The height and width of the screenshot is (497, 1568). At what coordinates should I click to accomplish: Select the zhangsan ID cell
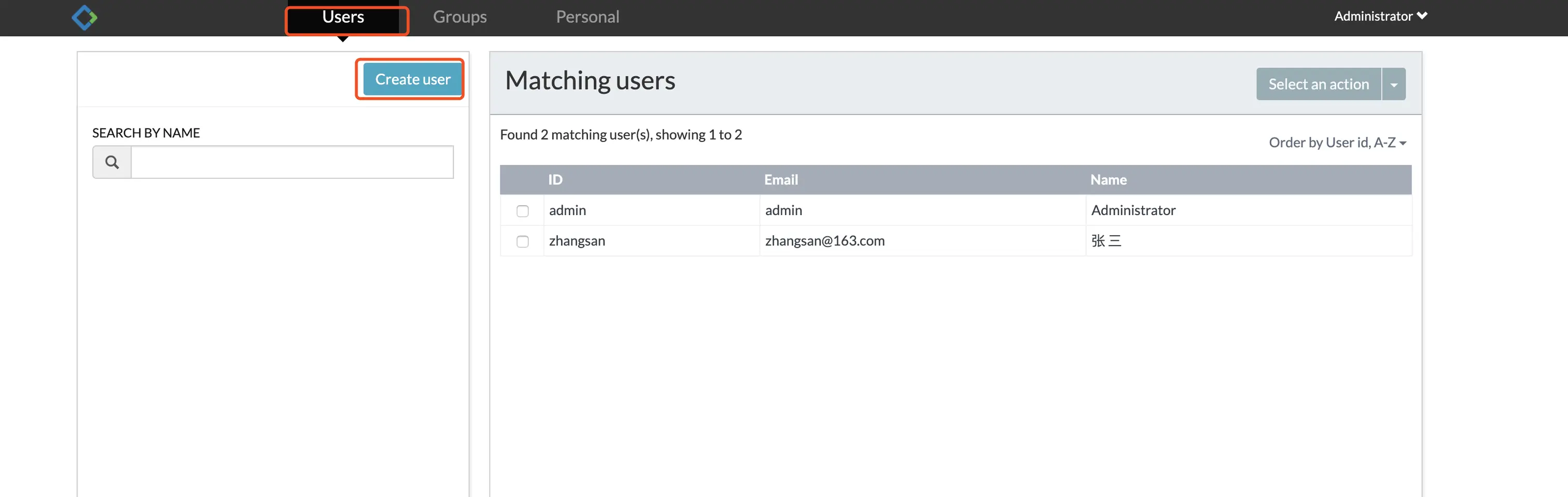577,241
